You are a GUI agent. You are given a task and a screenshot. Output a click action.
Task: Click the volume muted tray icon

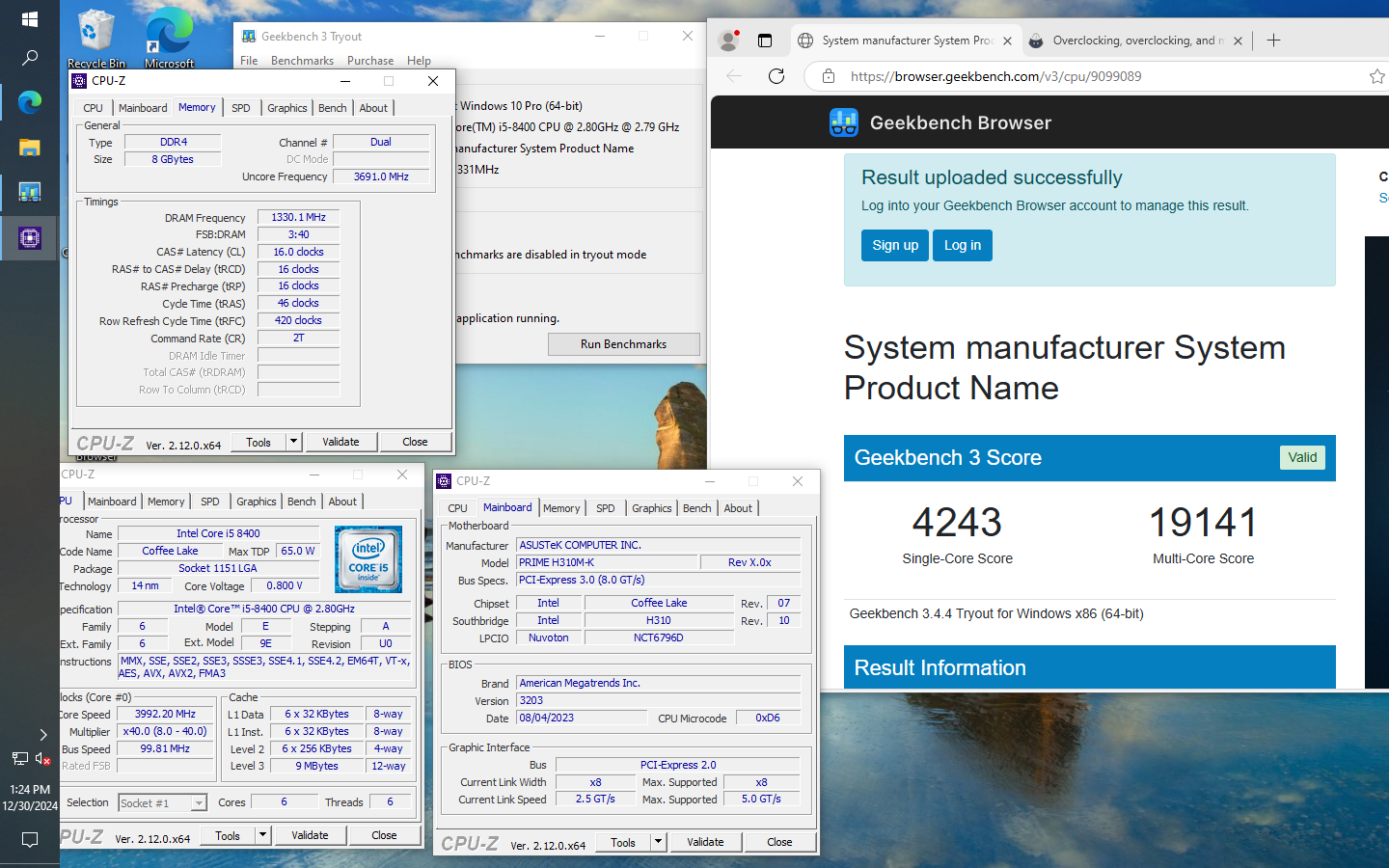pos(42,759)
